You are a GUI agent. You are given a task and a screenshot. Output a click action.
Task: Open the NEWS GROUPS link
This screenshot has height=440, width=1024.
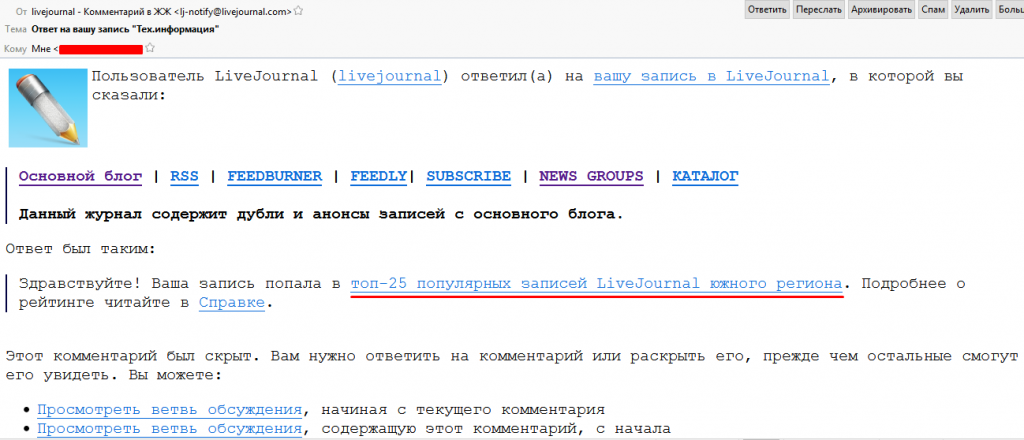(591, 176)
